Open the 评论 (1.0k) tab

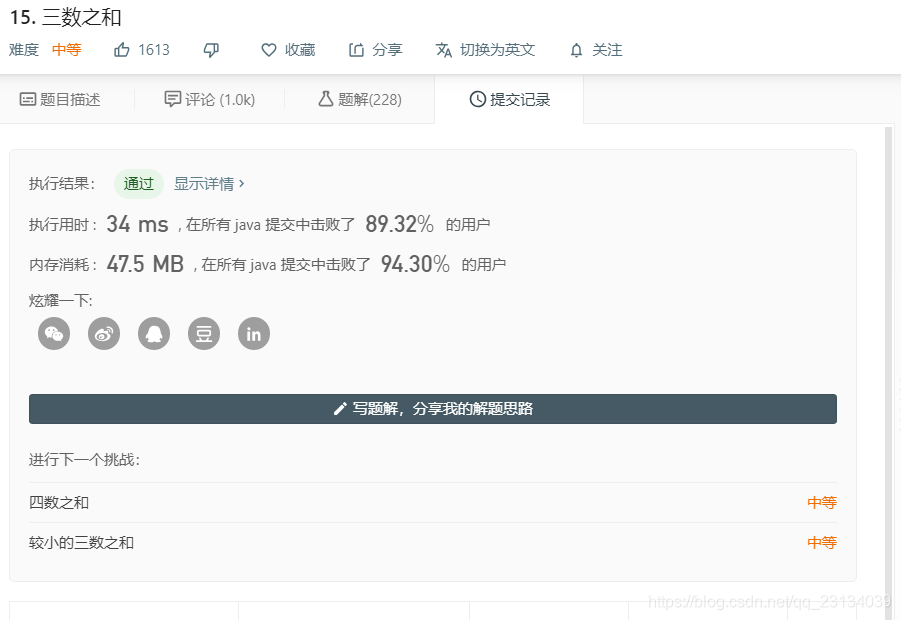click(209, 99)
